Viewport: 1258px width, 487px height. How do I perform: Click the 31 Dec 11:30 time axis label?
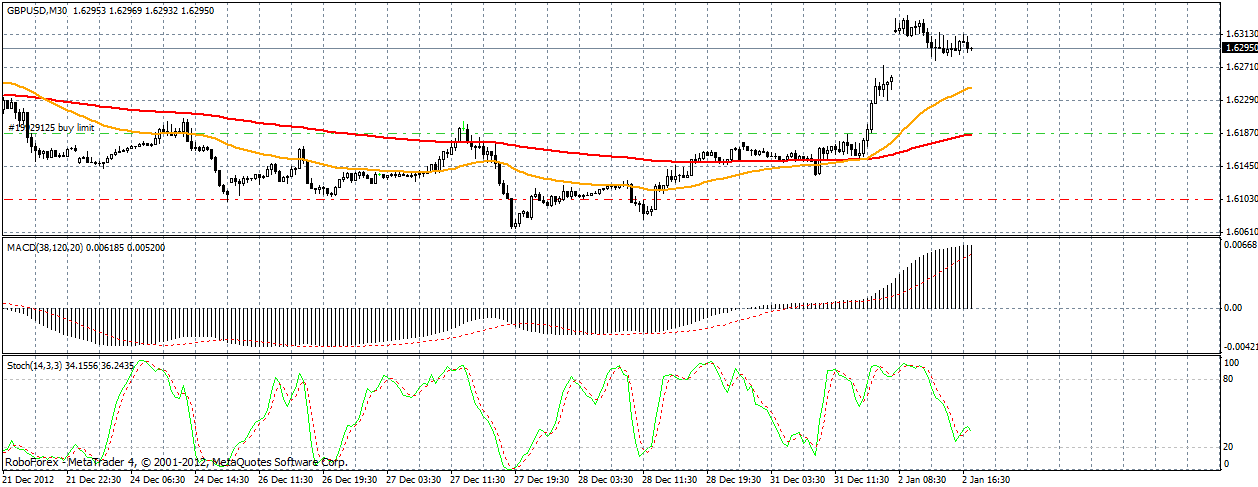click(864, 480)
